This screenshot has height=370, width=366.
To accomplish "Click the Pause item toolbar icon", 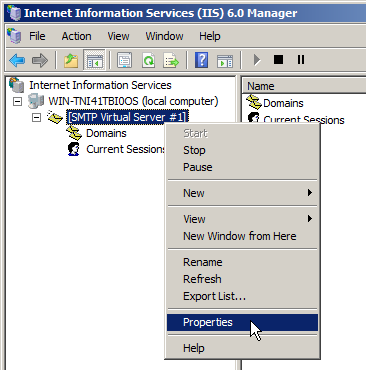I will point(301,60).
